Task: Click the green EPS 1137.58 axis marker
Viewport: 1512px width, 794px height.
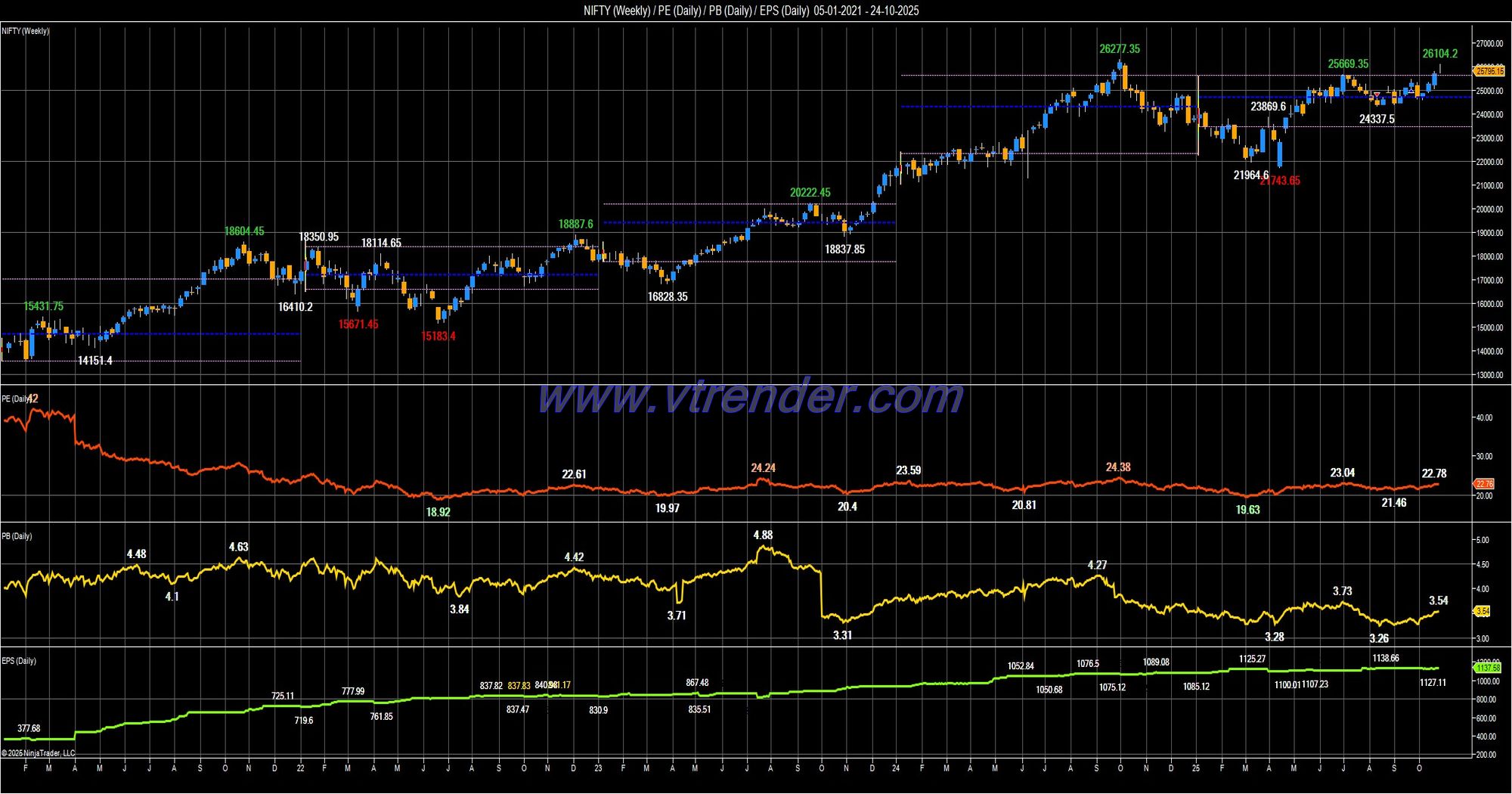Action: [1488, 668]
